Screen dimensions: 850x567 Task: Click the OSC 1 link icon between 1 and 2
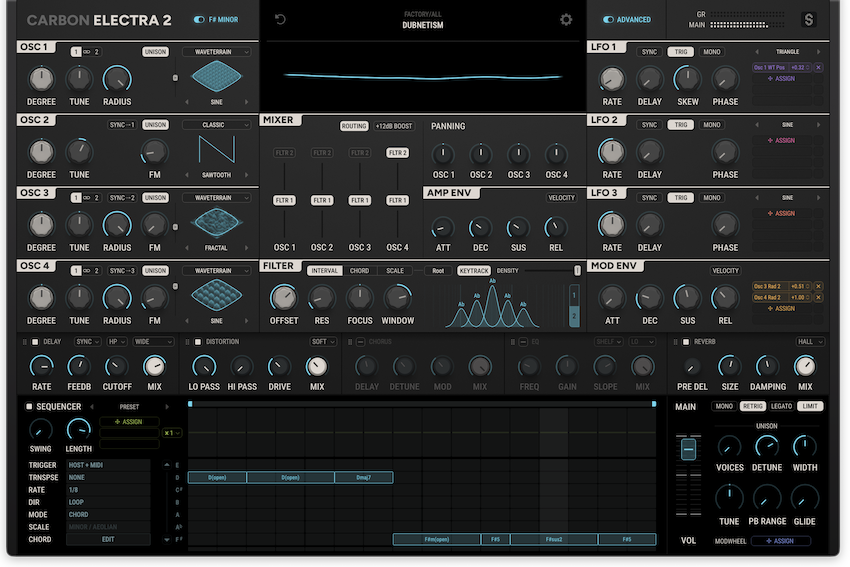[86, 52]
